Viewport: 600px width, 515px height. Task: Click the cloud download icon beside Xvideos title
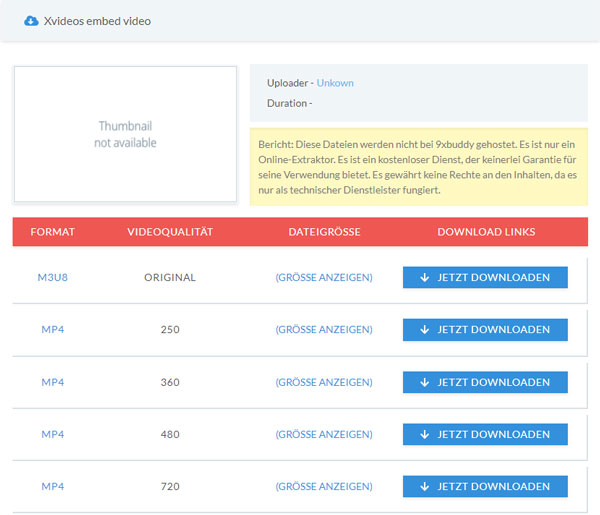point(31,20)
